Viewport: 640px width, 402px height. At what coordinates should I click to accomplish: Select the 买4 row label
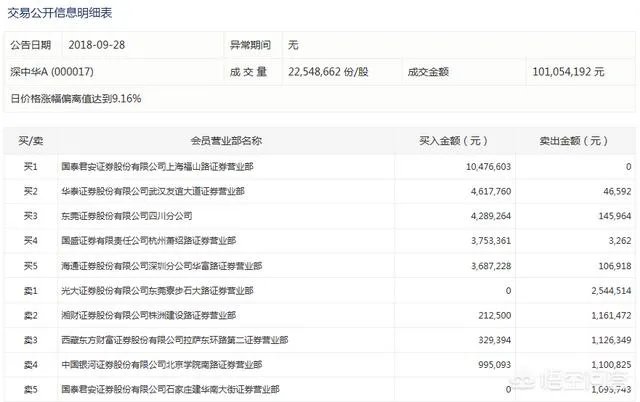tap(31, 240)
